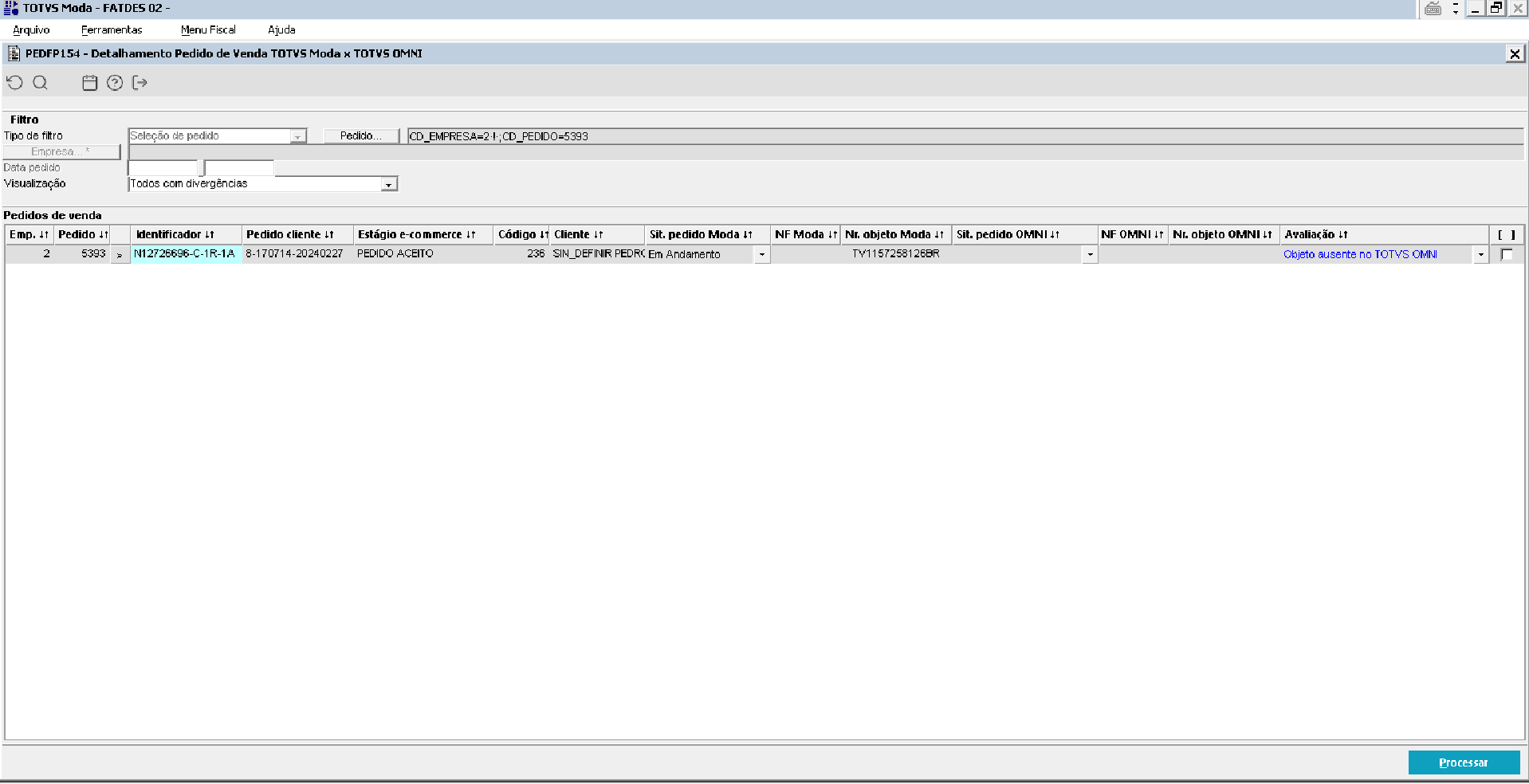Open the calendar icon in the toolbar
The width and height of the screenshot is (1529, 784).
coord(90,83)
